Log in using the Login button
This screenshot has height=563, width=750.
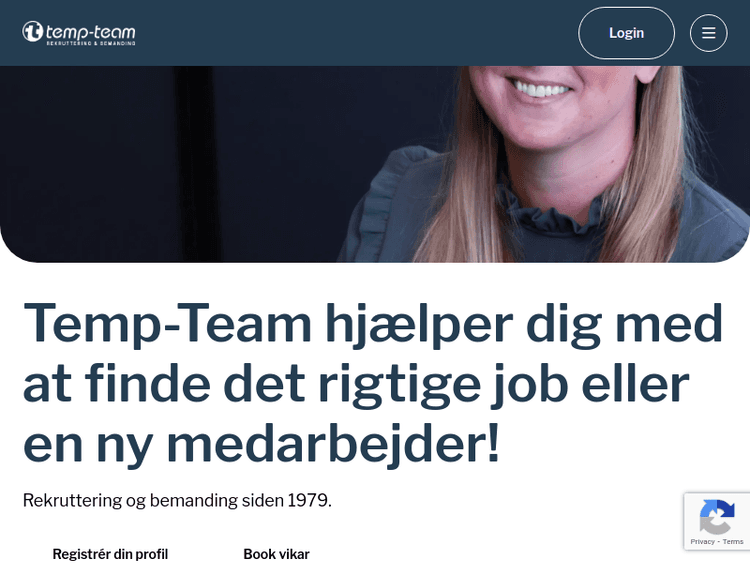tap(626, 33)
